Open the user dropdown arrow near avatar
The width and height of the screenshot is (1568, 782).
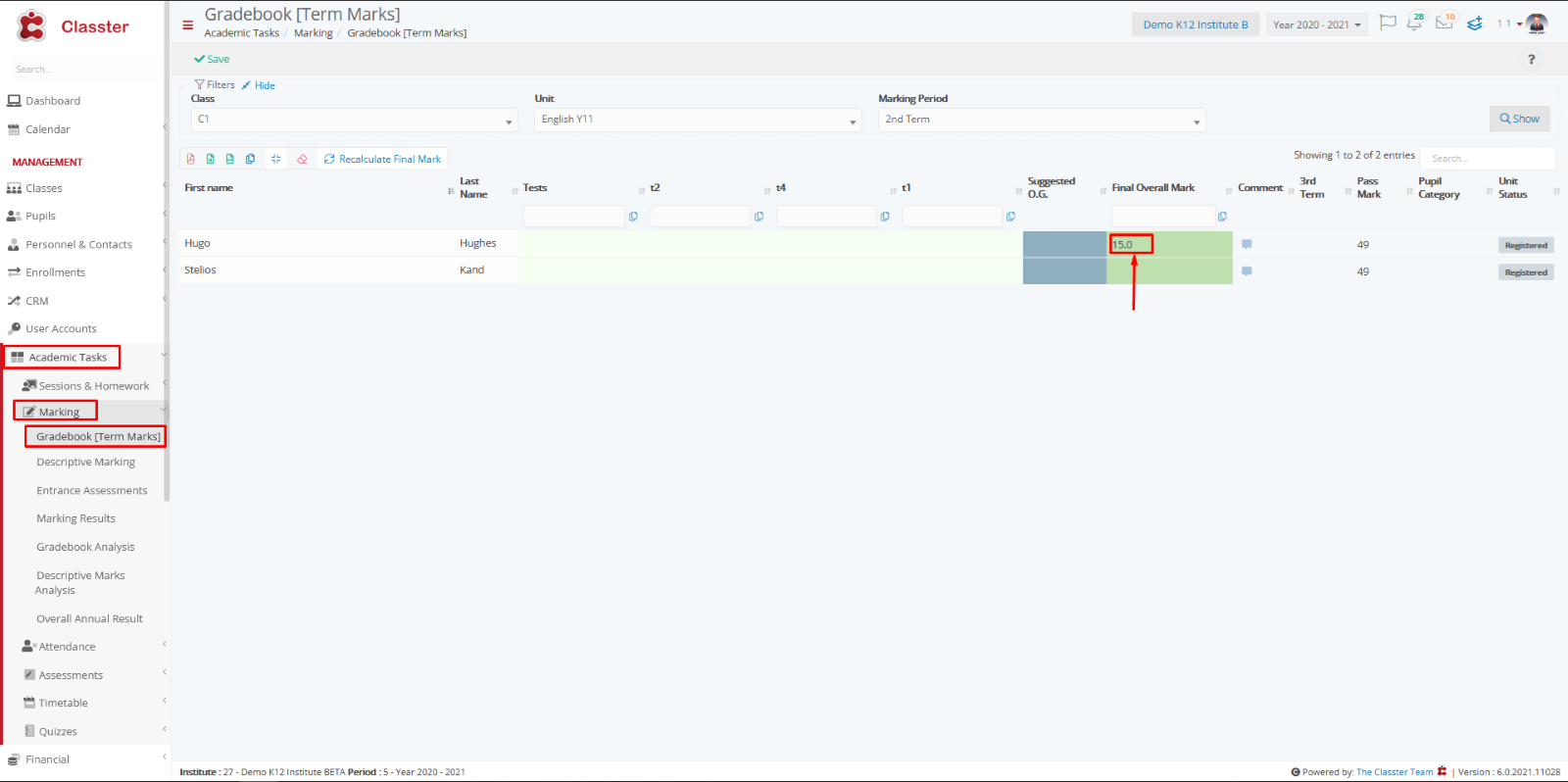point(1519,24)
